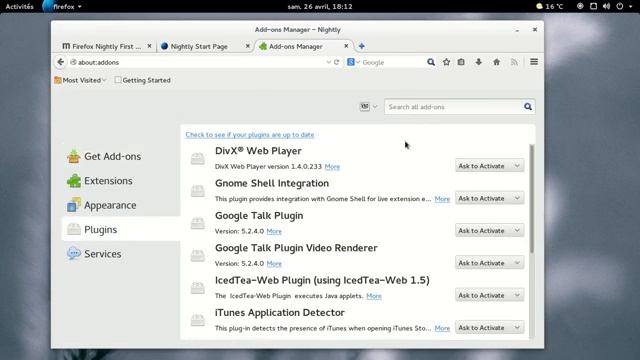Open a new tab with plus icon

pos(362,46)
